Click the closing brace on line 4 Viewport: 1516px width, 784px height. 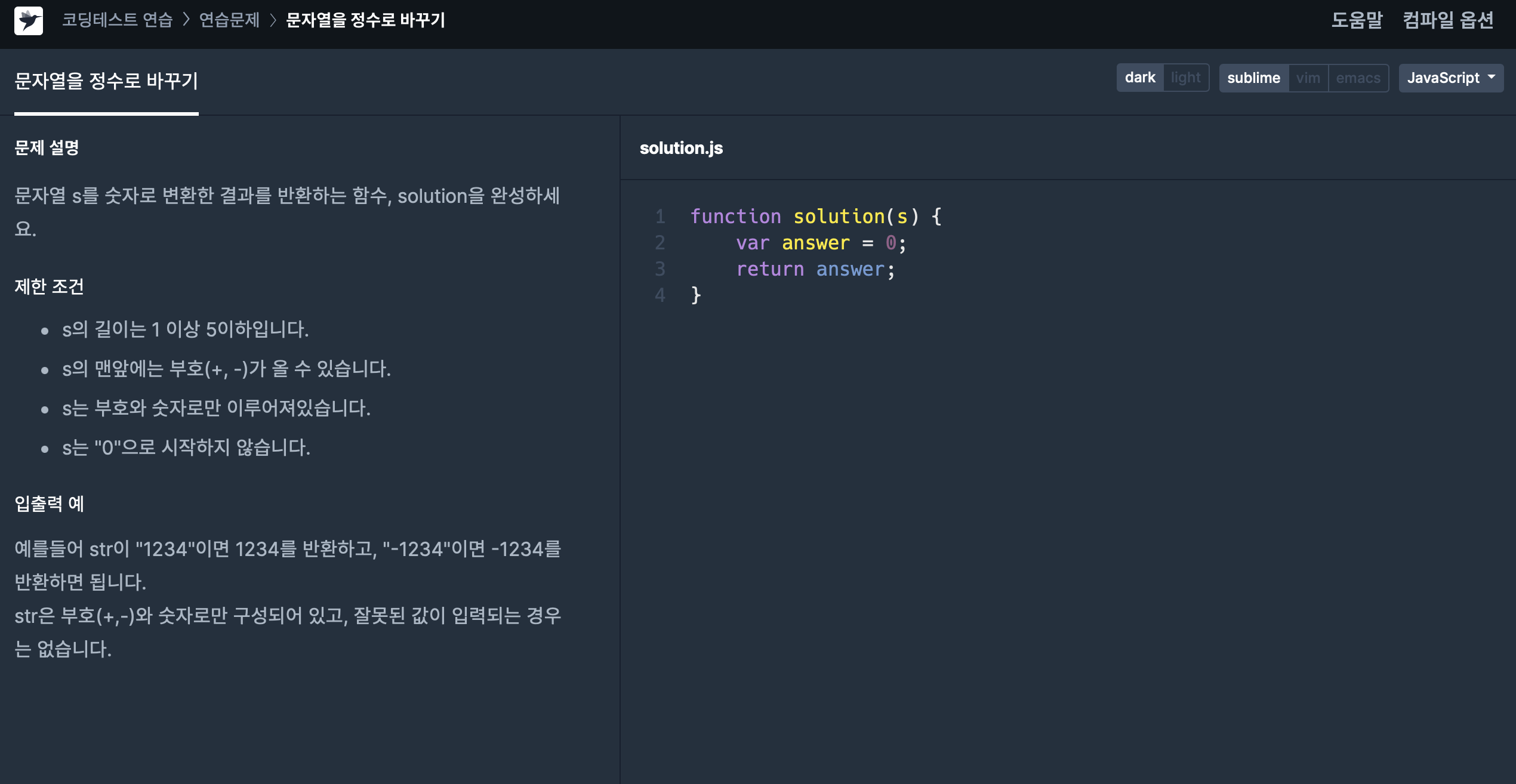tap(696, 295)
